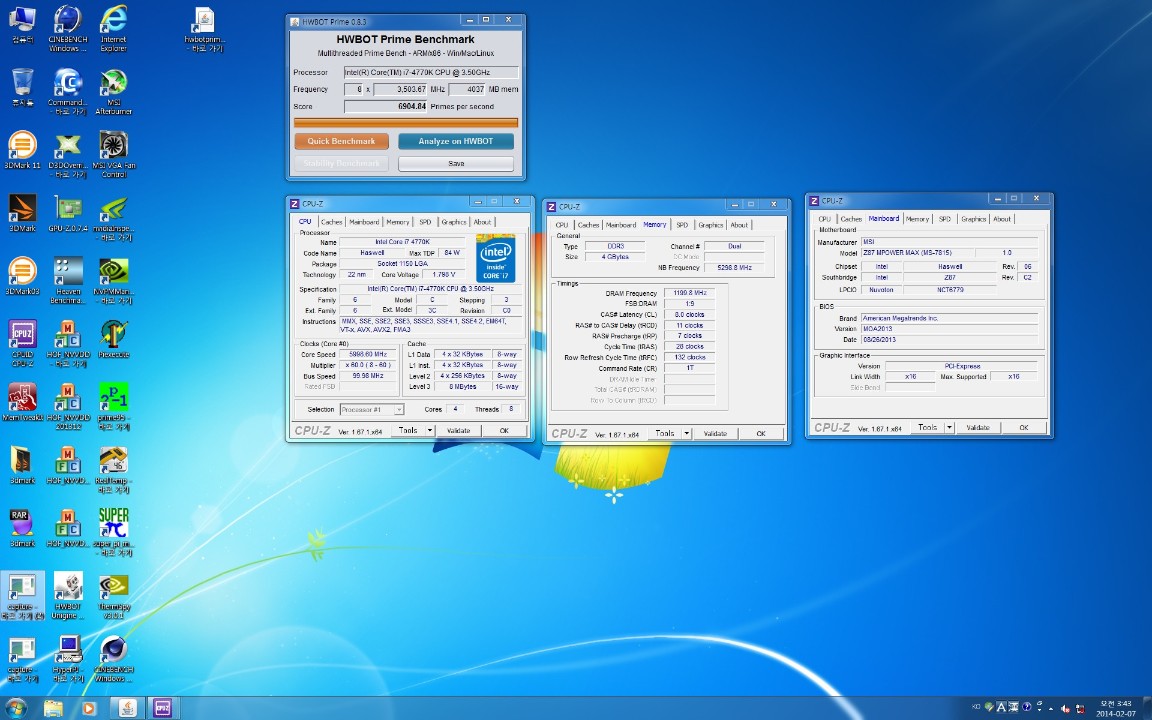
Task: Click Validate in CPU-Z CPU window
Action: click(458, 431)
